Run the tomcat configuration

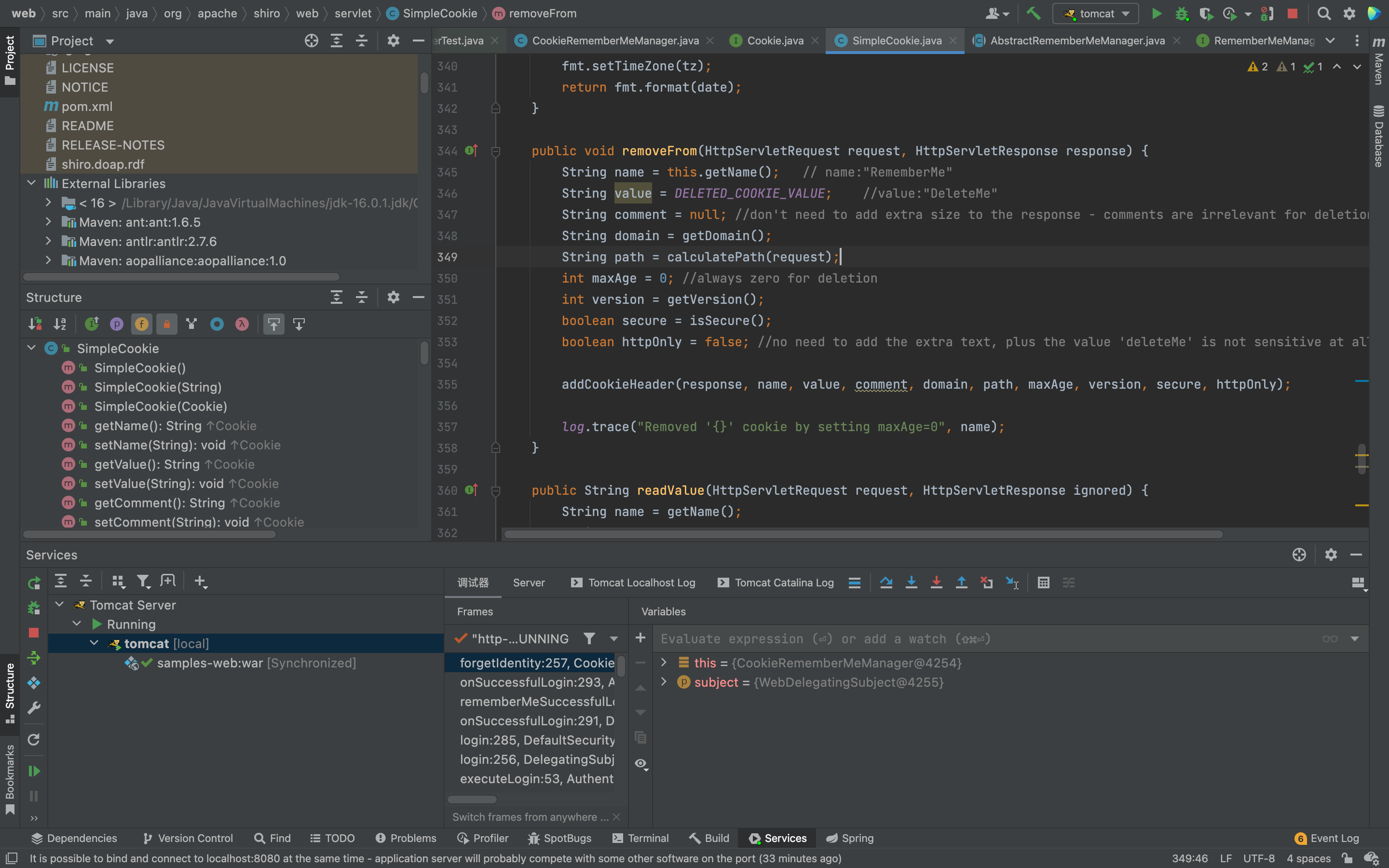pyautogui.click(x=1157, y=13)
